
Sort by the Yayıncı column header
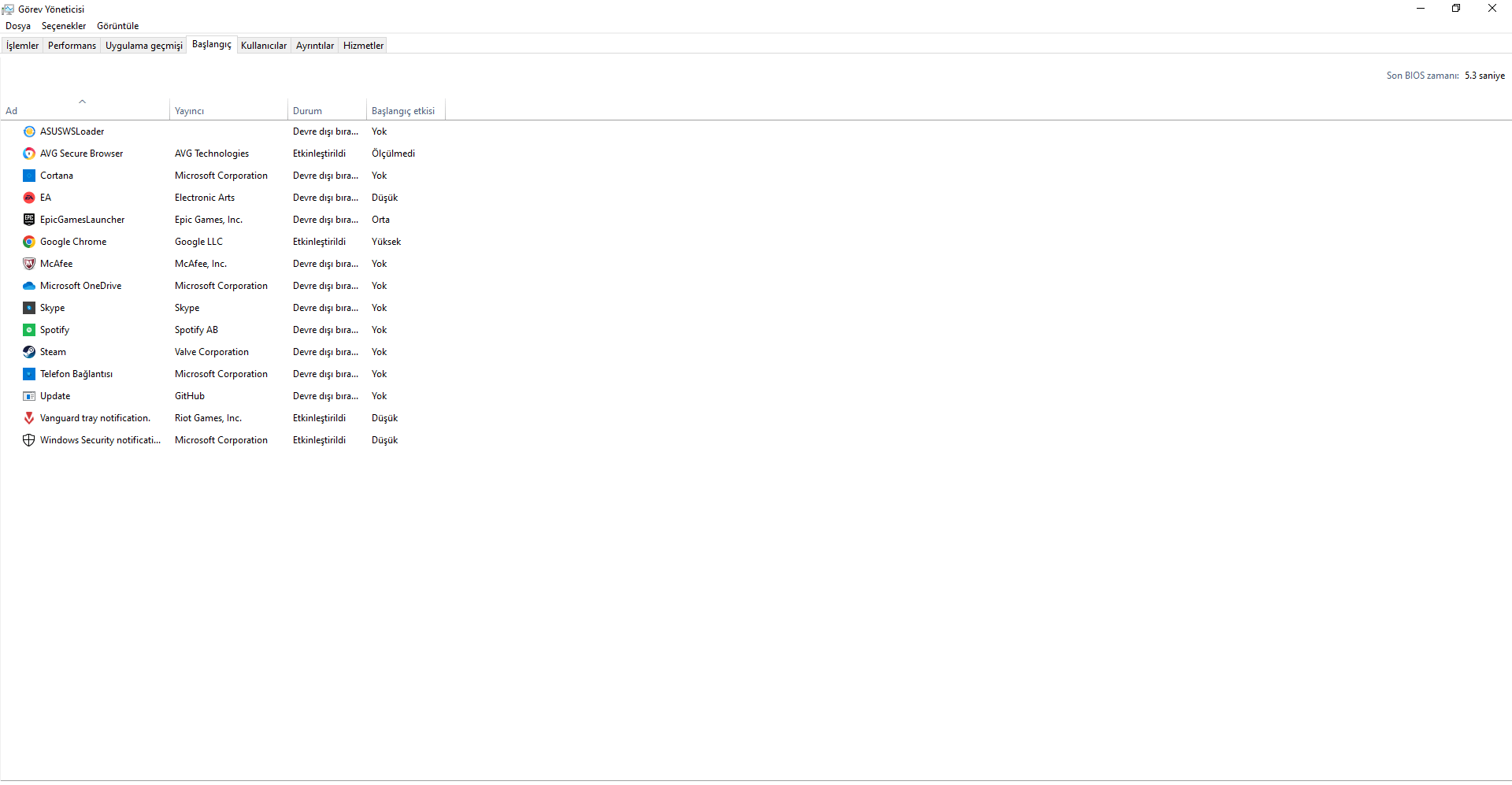(228, 111)
